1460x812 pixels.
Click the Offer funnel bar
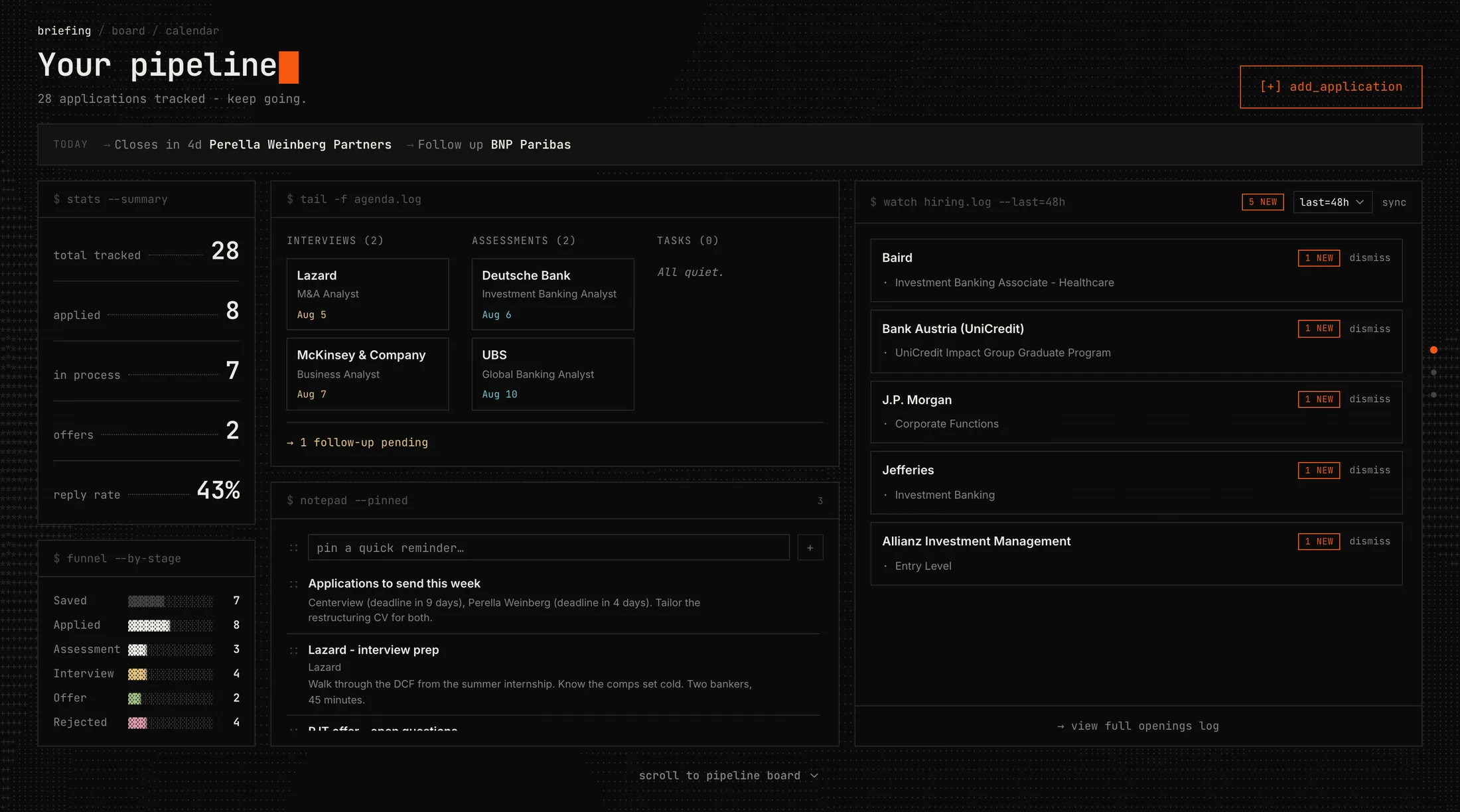pos(171,699)
